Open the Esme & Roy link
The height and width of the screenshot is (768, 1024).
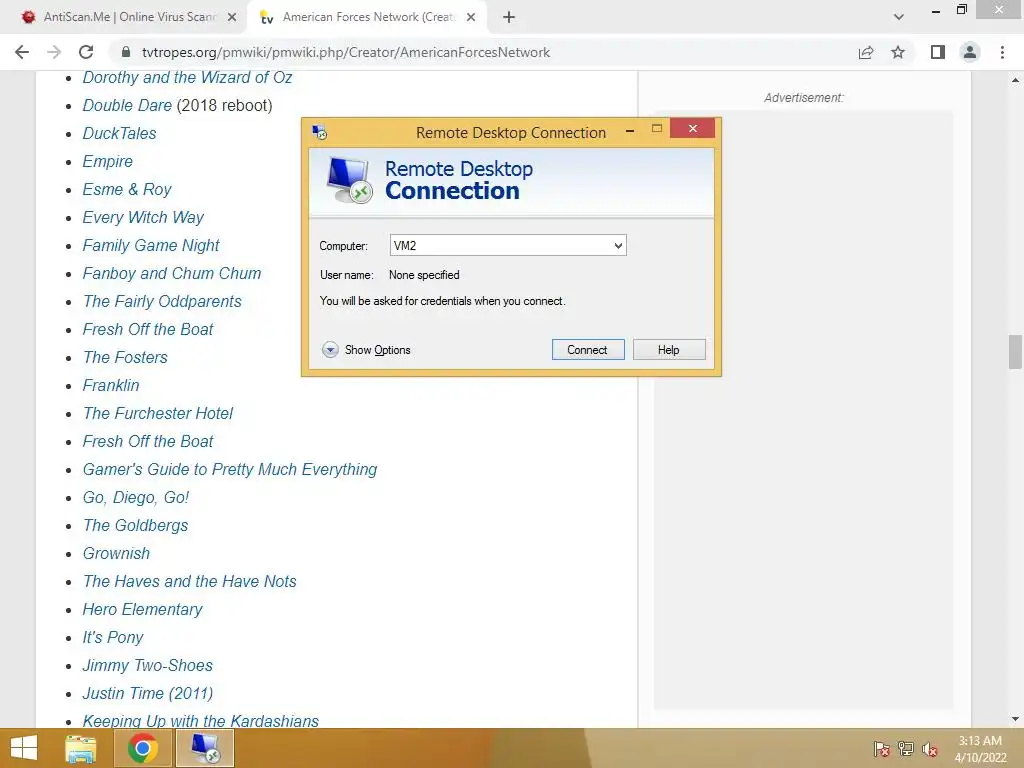click(127, 190)
